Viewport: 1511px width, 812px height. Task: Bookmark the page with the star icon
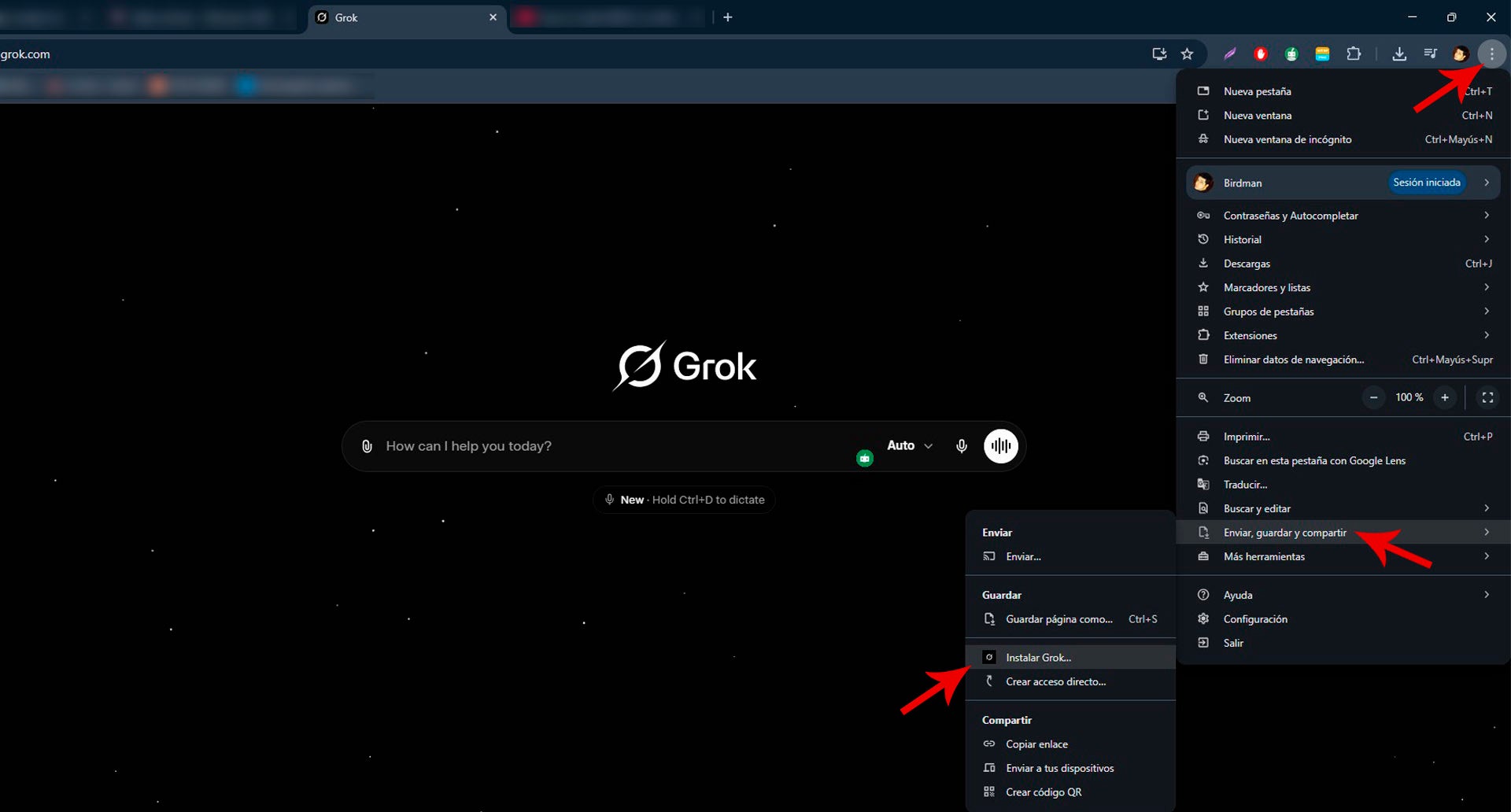[x=1188, y=54]
